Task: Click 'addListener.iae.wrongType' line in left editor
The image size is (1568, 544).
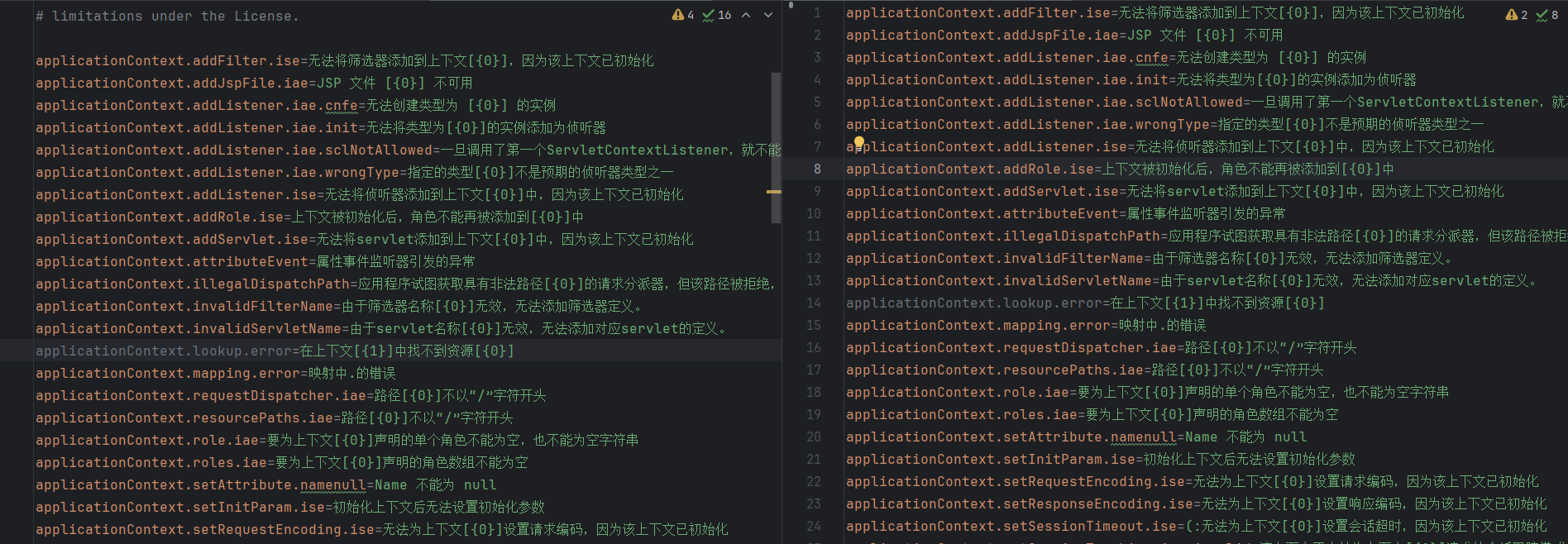Action: pyautogui.click(x=355, y=172)
